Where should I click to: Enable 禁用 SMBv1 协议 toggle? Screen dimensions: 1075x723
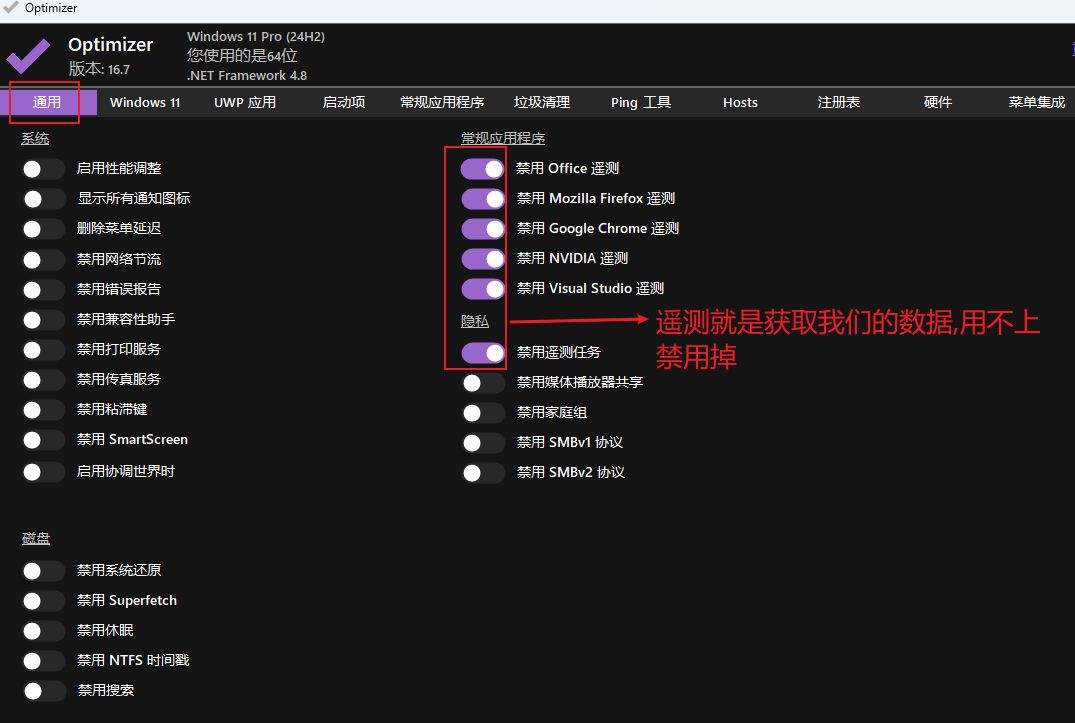483,443
